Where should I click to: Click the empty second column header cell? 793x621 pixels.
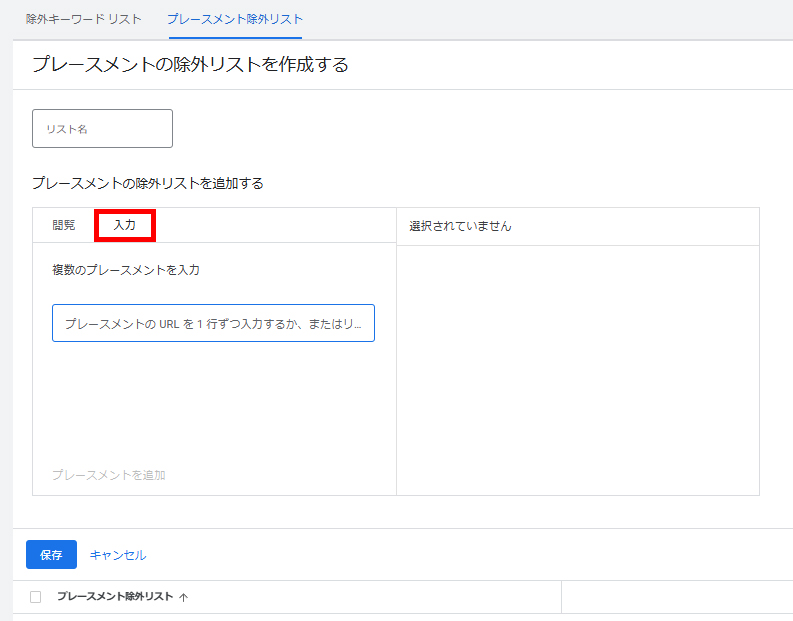tap(676, 597)
